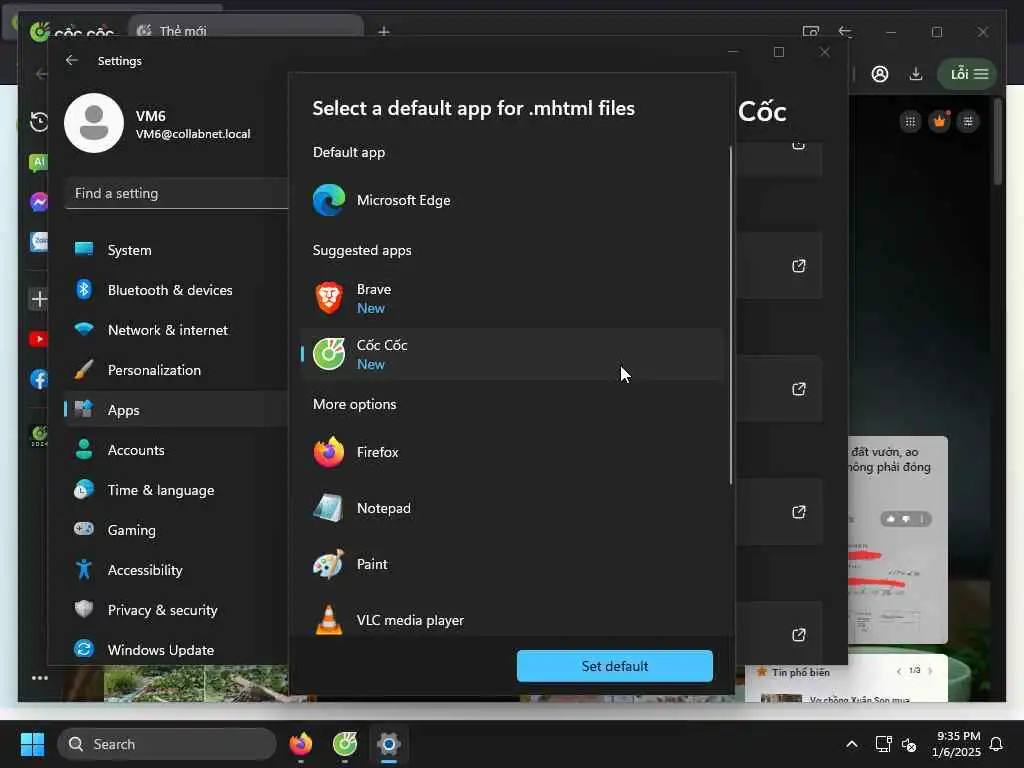1024x768 pixels.
Task: Open taskbar clock showing 9:35 PM
Action: coord(956,744)
